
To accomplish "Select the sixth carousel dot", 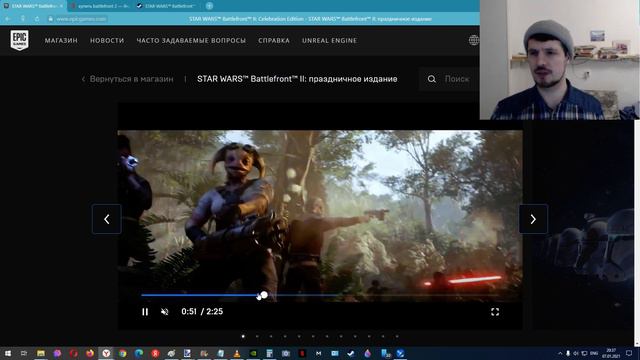I will tap(313, 336).
